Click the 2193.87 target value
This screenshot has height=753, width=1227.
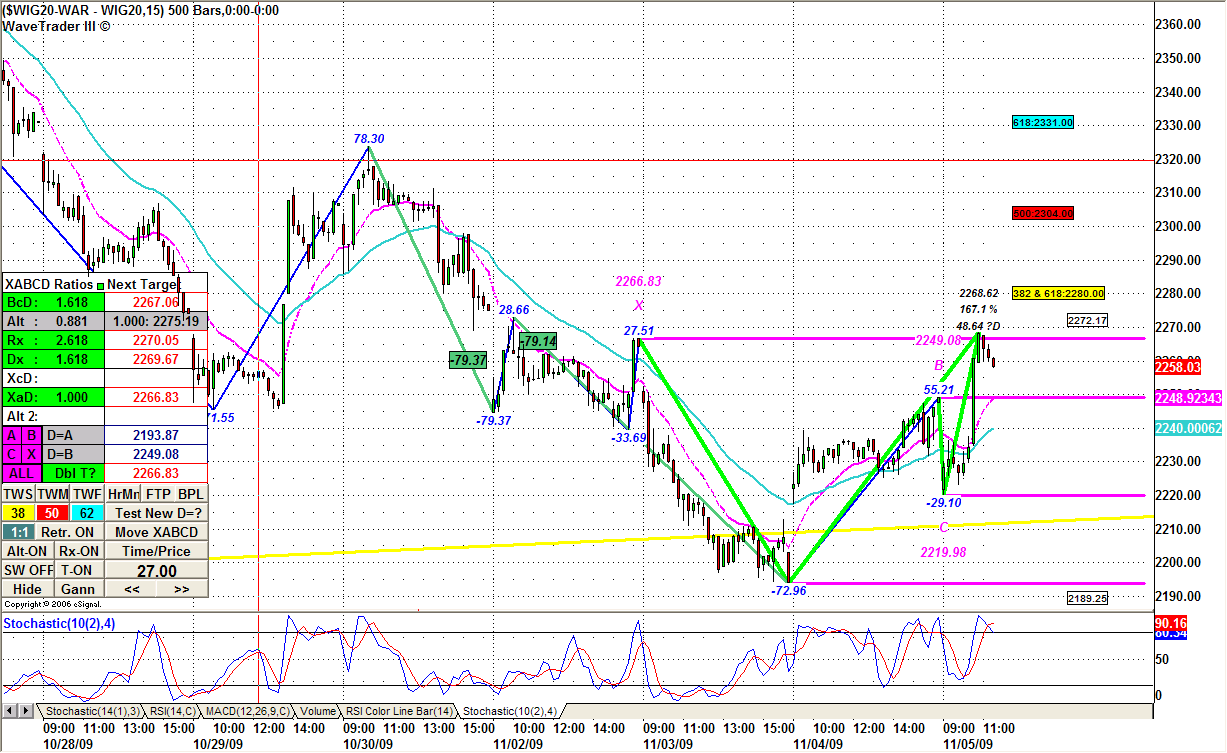click(156, 436)
